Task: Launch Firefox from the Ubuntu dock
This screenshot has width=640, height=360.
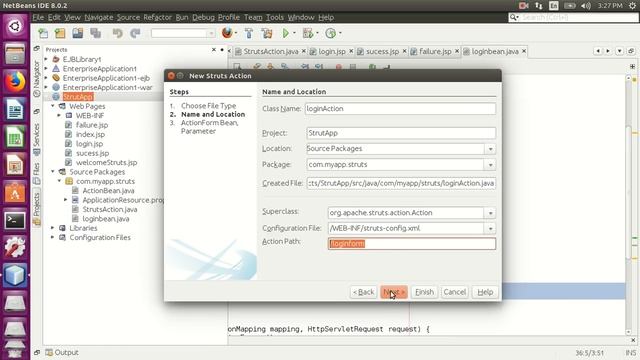Action: [x=15, y=81]
